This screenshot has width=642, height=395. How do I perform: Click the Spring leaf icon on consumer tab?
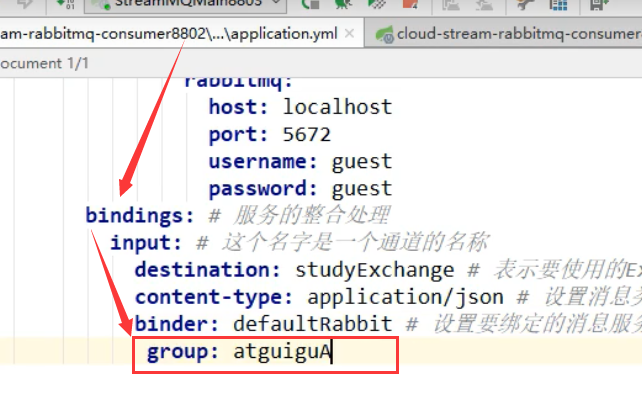click(384, 34)
